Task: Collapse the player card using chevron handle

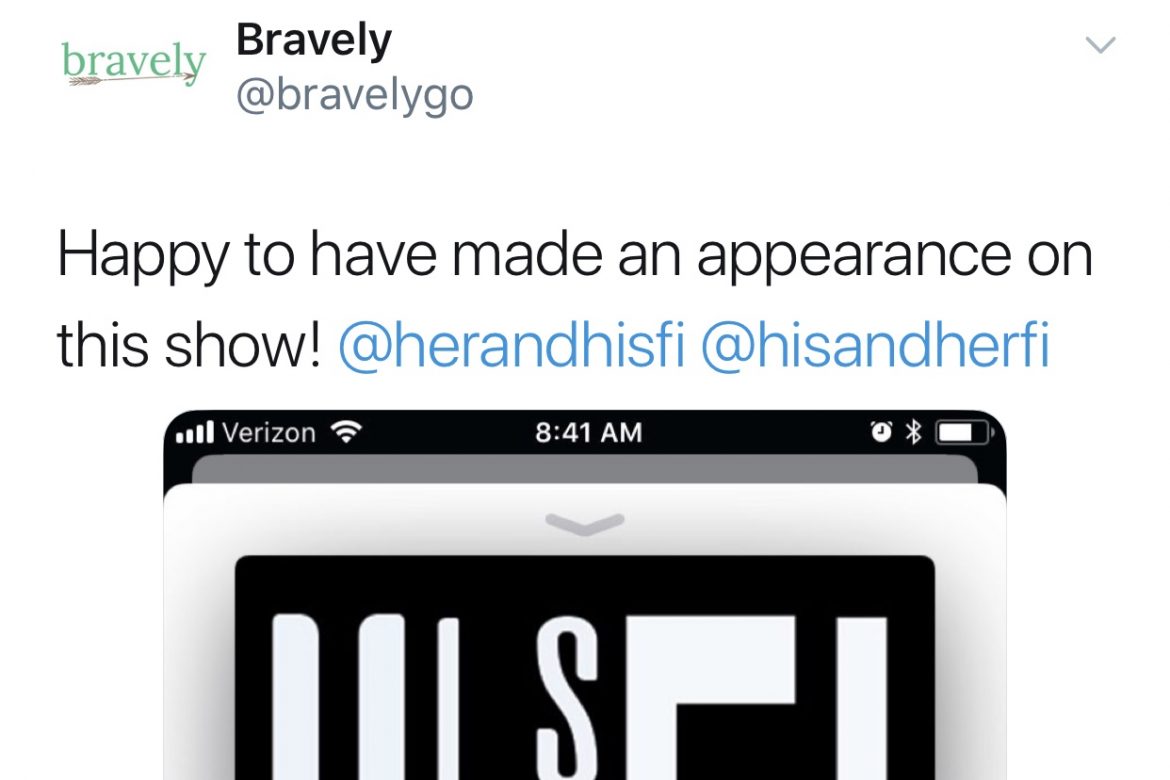Action: [584, 524]
